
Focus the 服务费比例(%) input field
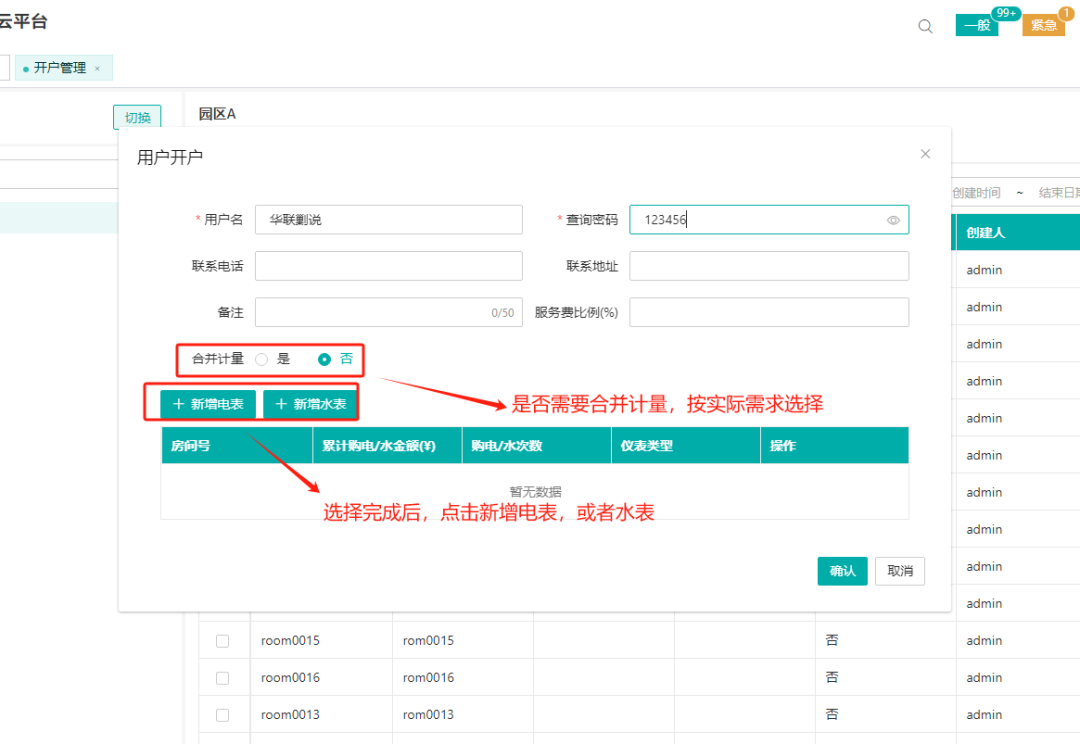(x=769, y=312)
